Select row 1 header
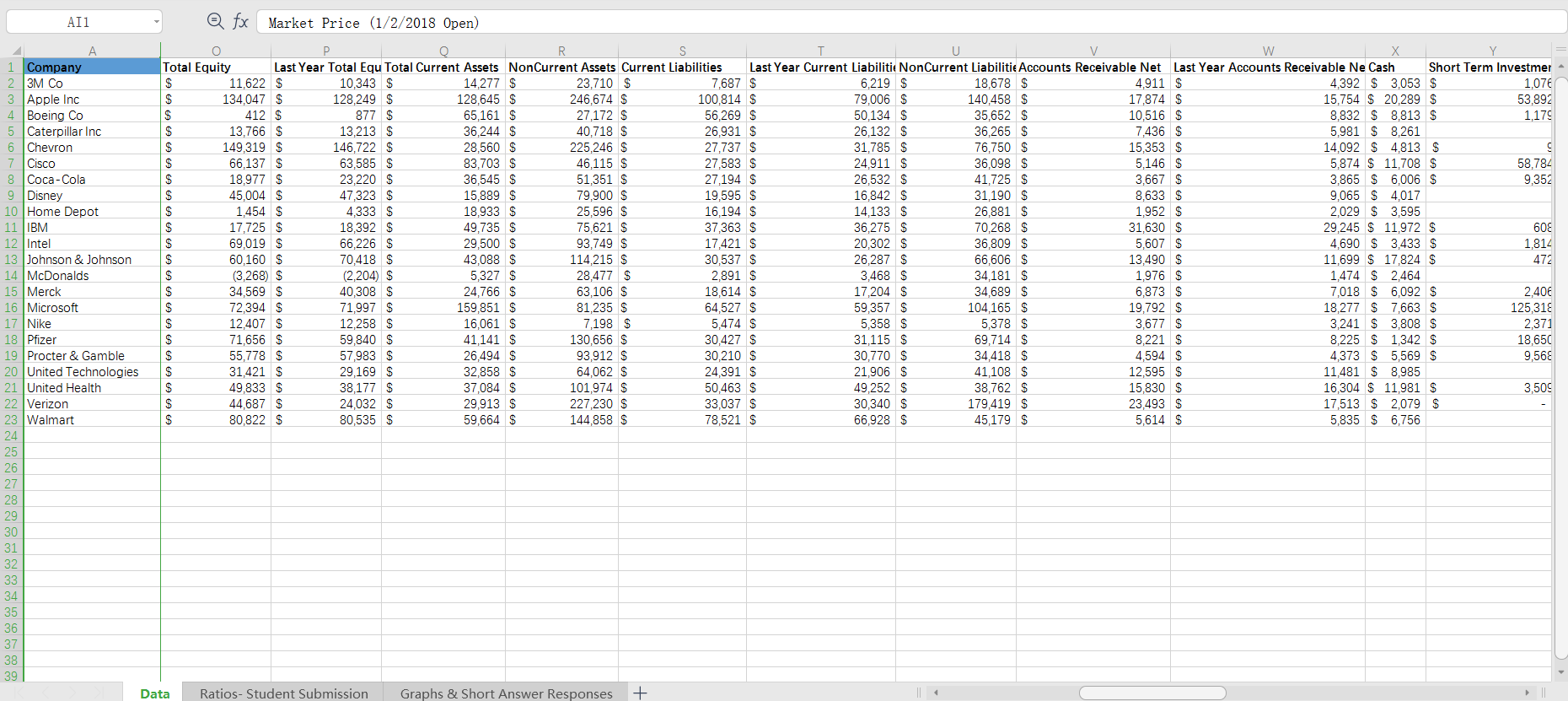Viewport: 1568px width, 701px height. pyautogui.click(x=12, y=67)
